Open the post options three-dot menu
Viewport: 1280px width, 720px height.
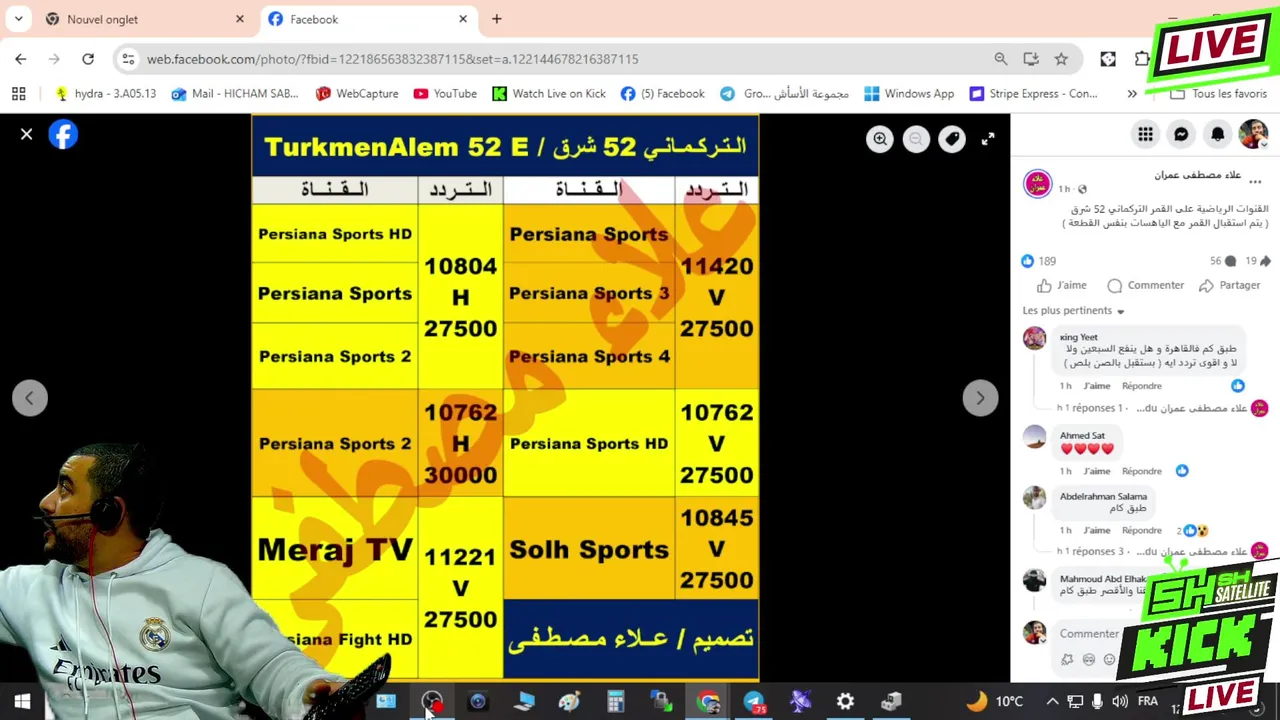(1255, 182)
